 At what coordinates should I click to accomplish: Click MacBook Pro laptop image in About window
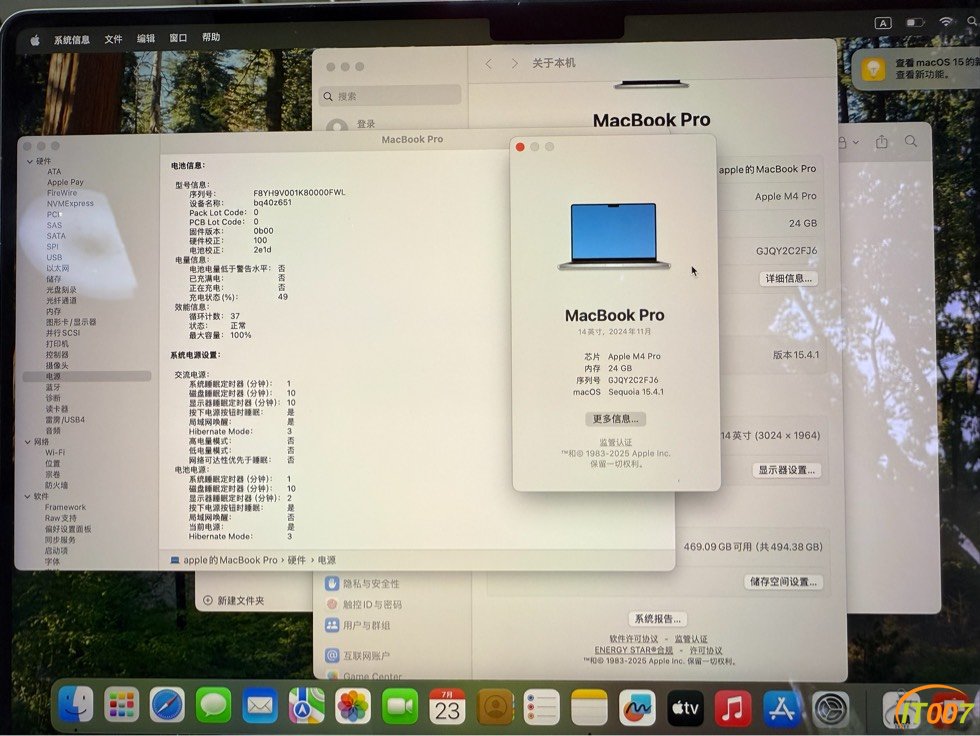pyautogui.click(x=614, y=236)
